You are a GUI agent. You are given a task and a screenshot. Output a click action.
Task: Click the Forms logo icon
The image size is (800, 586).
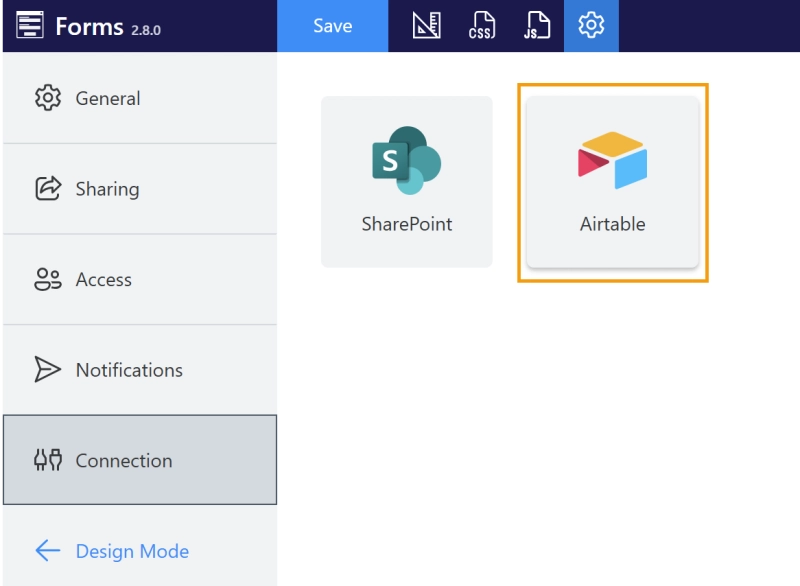30,24
